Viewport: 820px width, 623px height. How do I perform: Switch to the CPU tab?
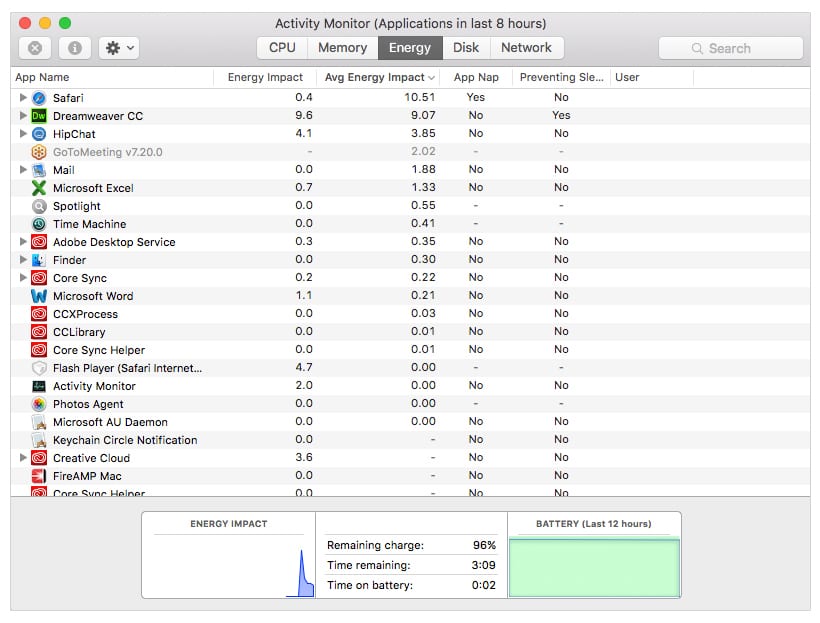282,48
